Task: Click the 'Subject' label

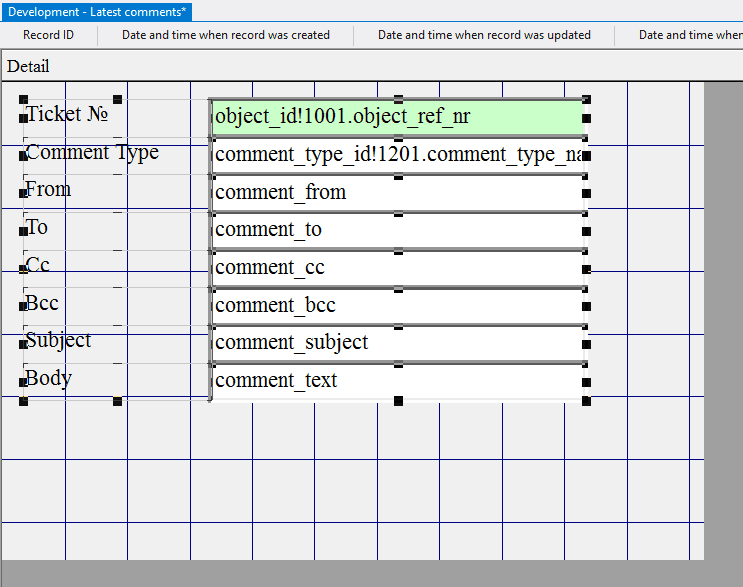Action: click(x=59, y=341)
